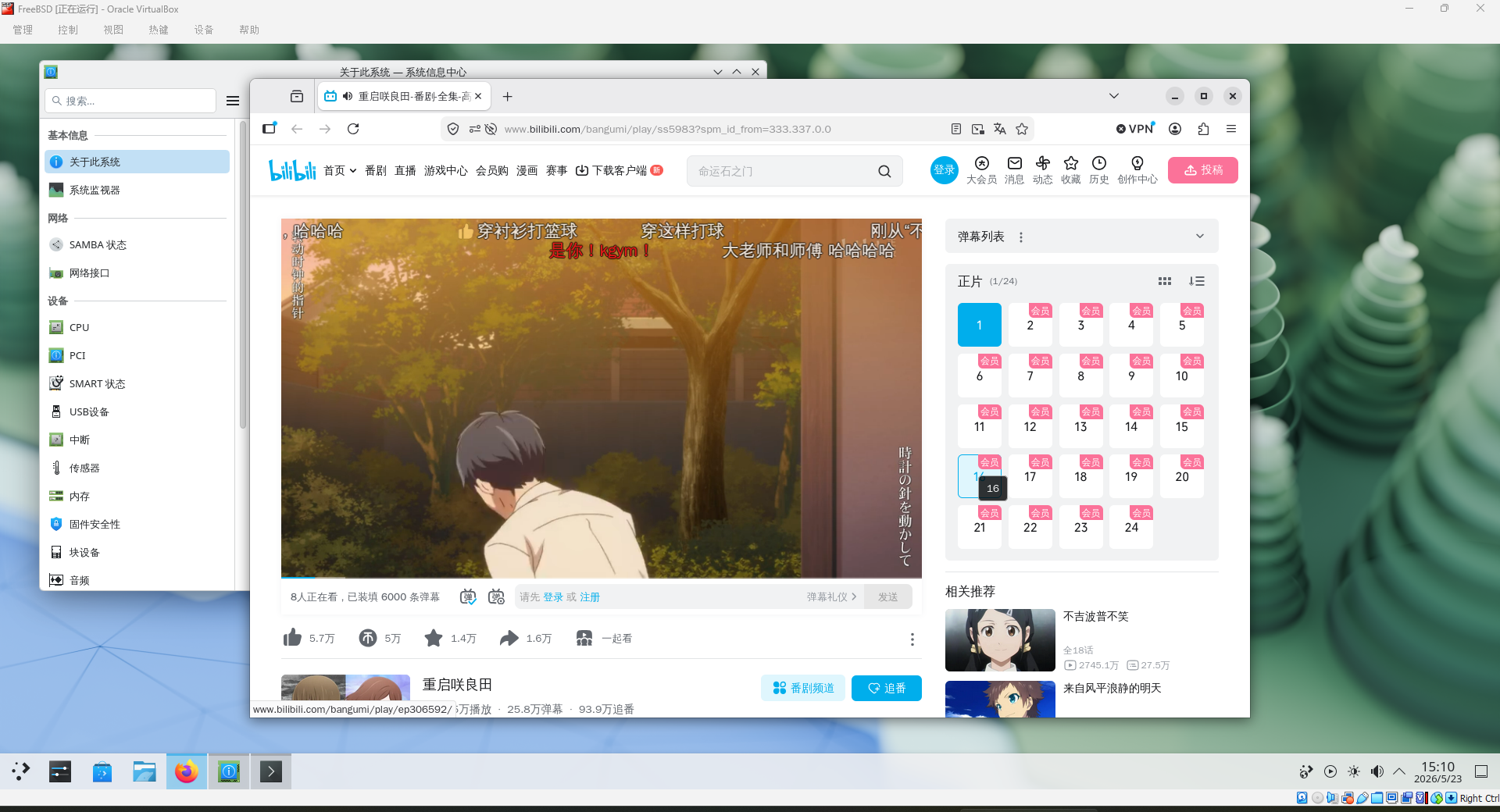The height and width of the screenshot is (812, 1500).
Task: Open Firefox from the taskbar
Action: coord(187,772)
